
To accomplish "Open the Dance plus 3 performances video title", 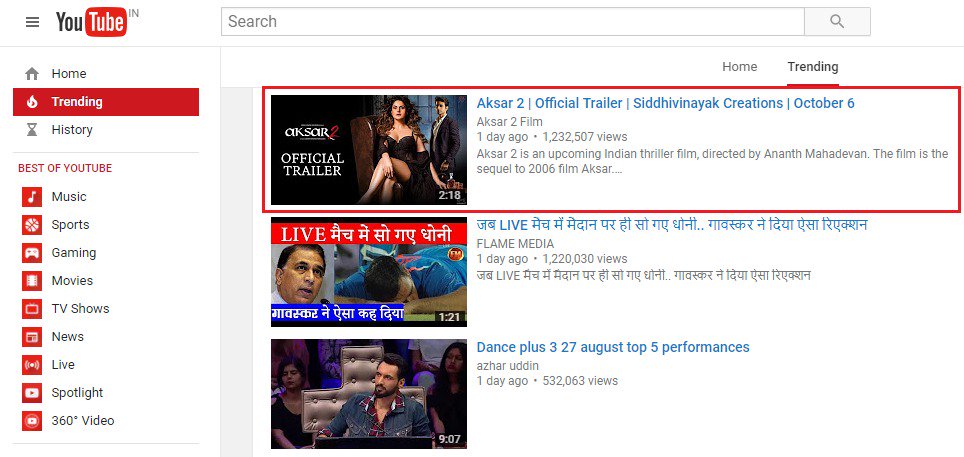I will point(613,348).
